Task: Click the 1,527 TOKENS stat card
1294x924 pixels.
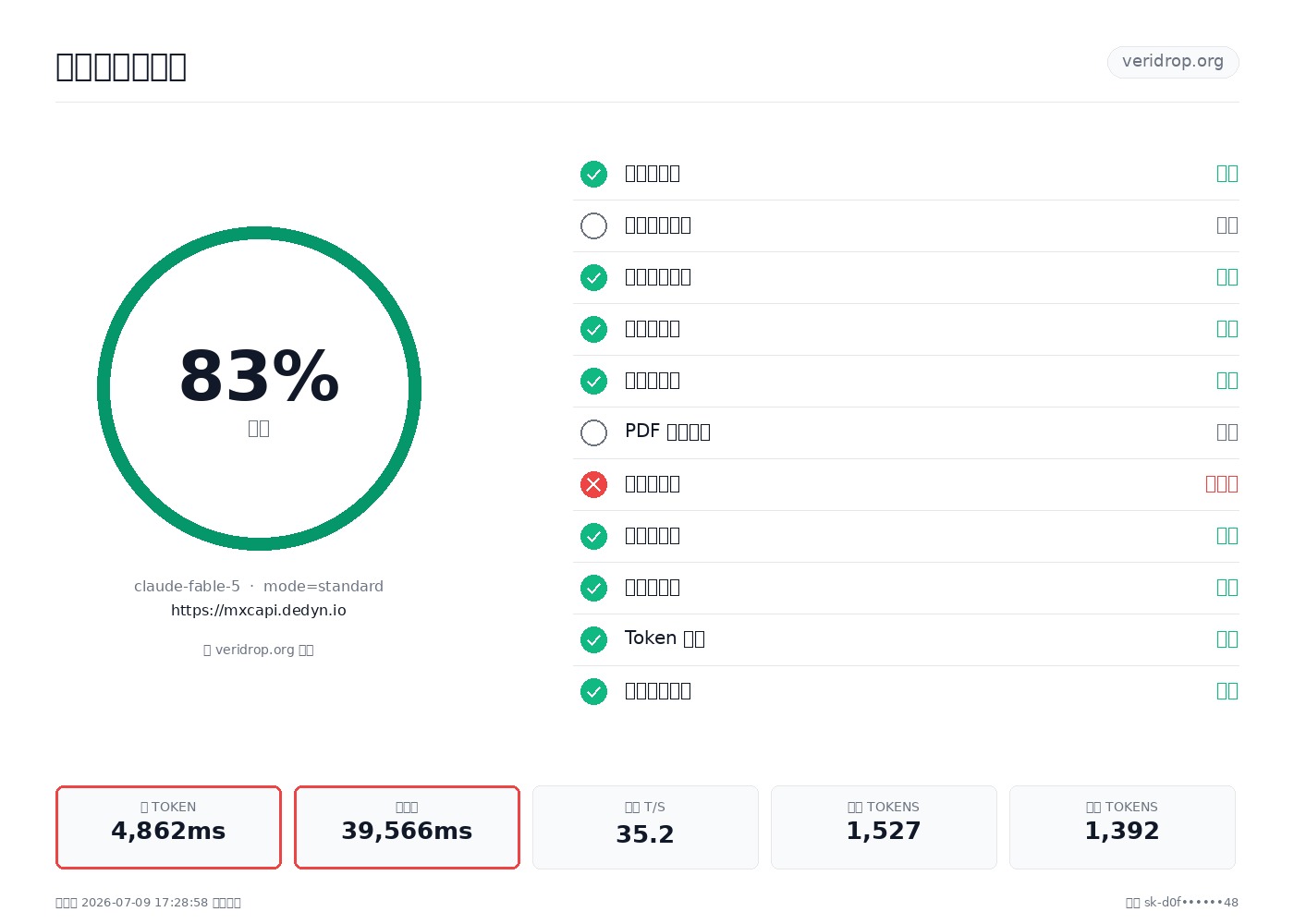Action: point(884,827)
